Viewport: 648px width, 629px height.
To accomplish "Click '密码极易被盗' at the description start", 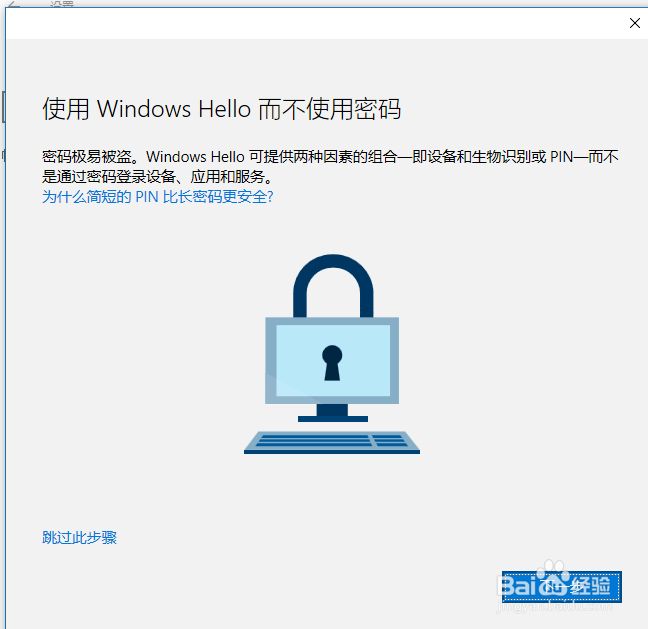I will [87, 157].
